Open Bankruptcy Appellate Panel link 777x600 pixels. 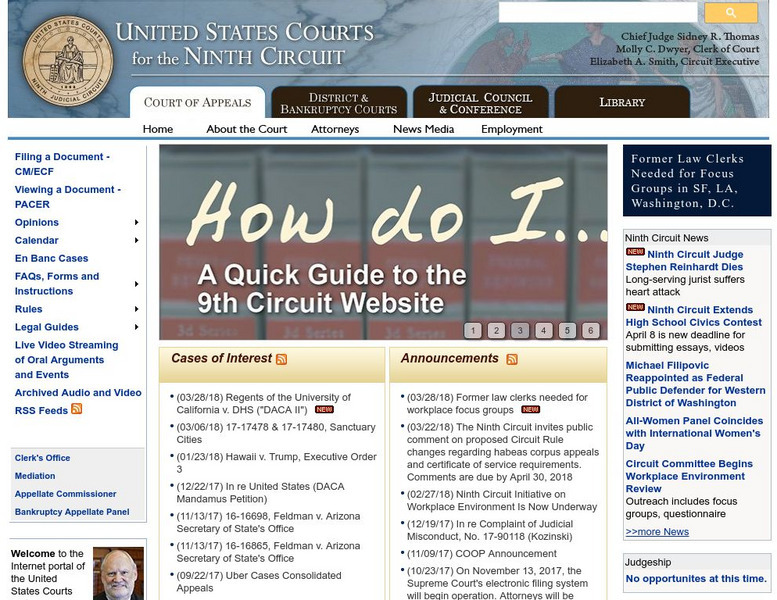72,512
